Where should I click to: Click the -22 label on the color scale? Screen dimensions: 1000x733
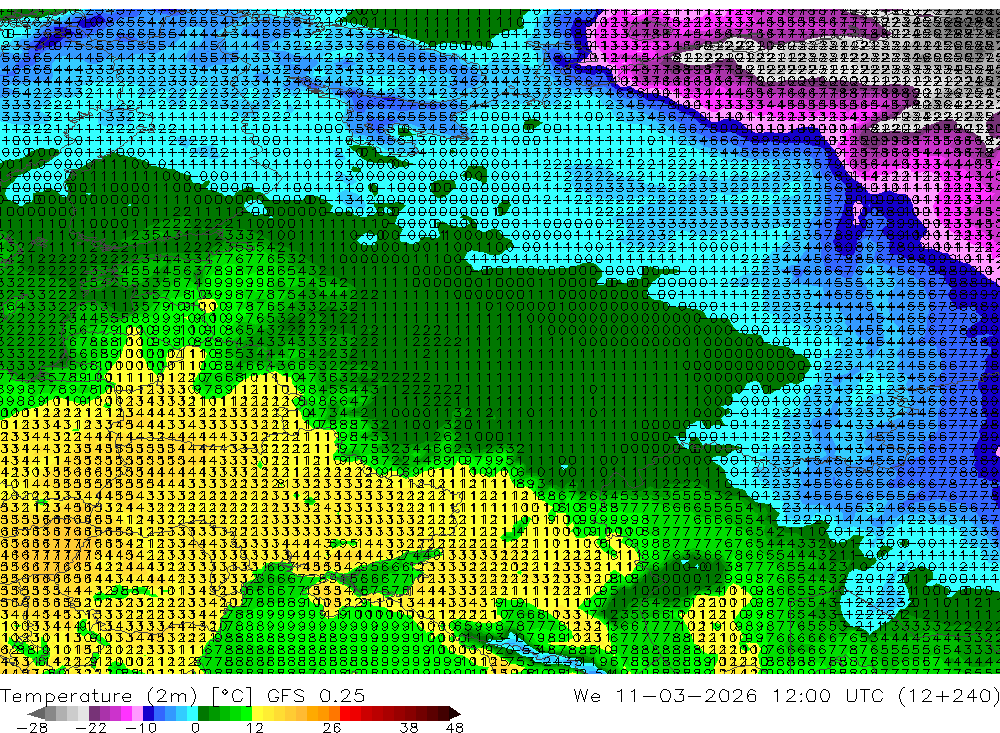click(x=91, y=728)
